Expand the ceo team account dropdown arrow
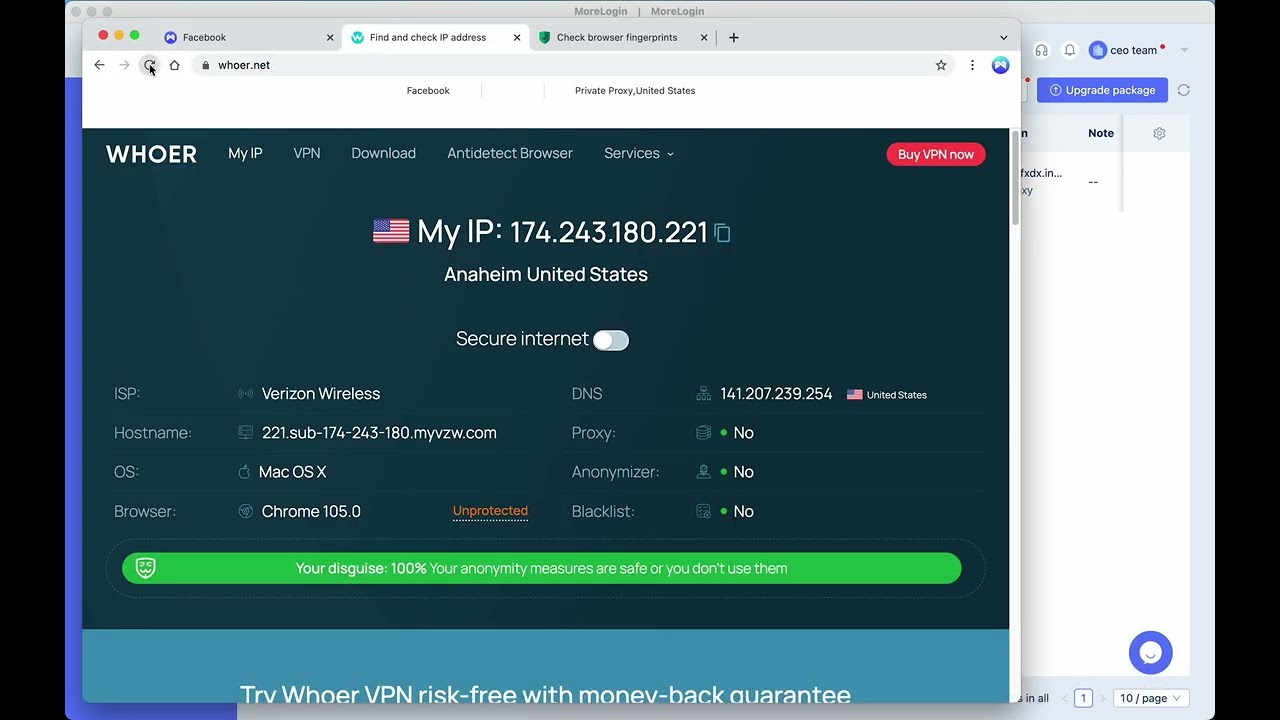This screenshot has height=720, width=1280. (x=1184, y=50)
